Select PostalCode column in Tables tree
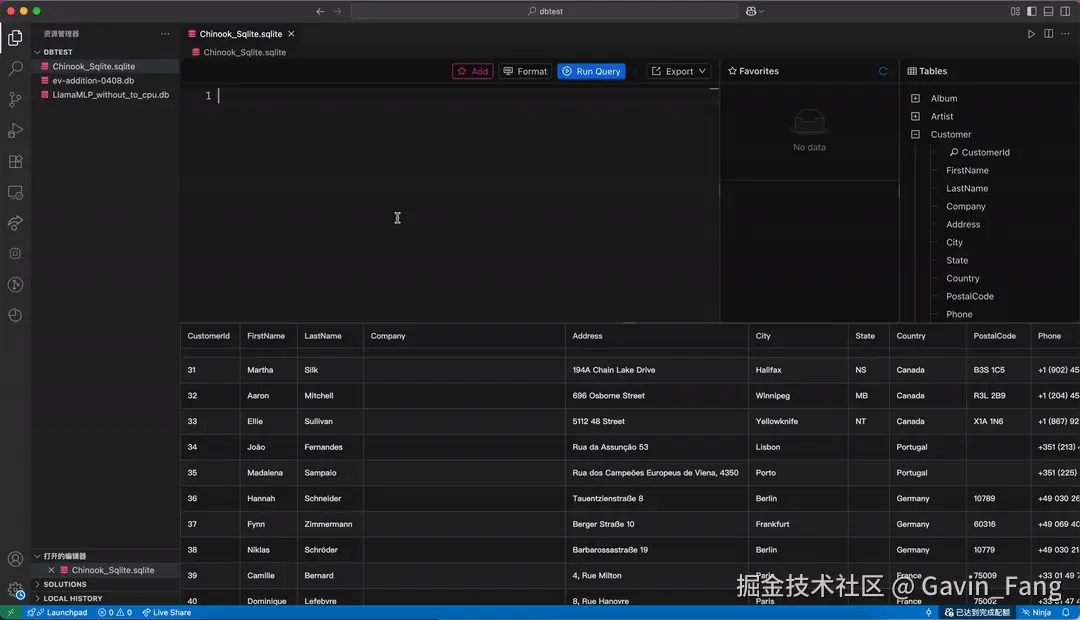Screen dimensions: 1080x620 [x=970, y=296]
